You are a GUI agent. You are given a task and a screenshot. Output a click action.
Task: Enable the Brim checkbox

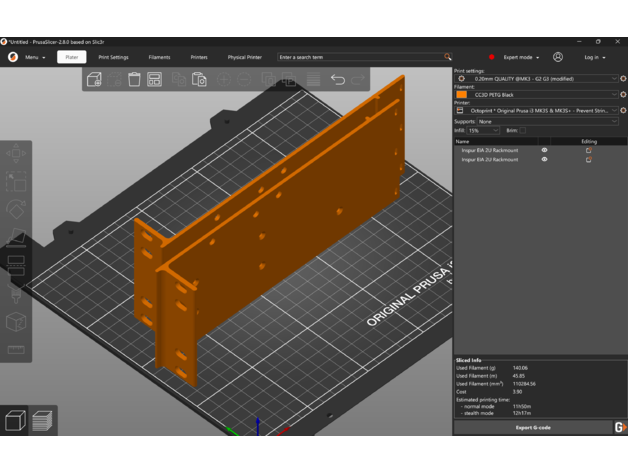click(x=522, y=130)
